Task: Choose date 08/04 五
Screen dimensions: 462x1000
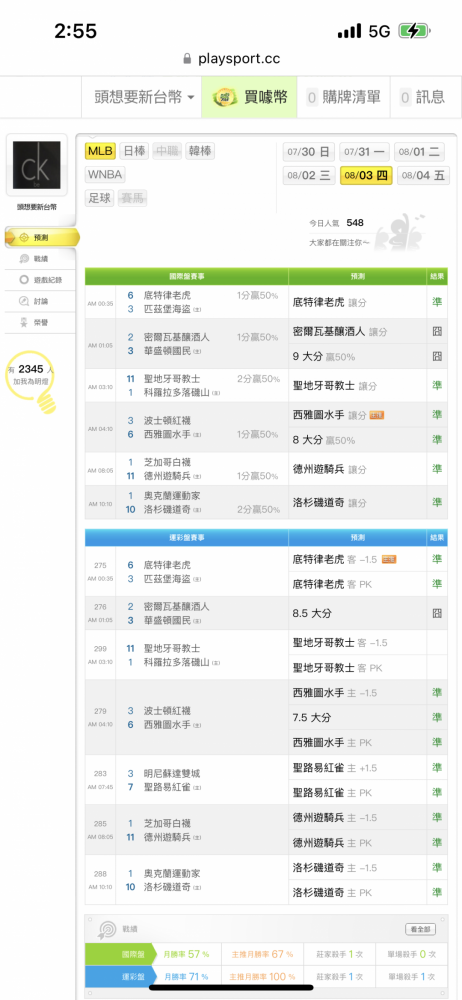Action: point(423,175)
